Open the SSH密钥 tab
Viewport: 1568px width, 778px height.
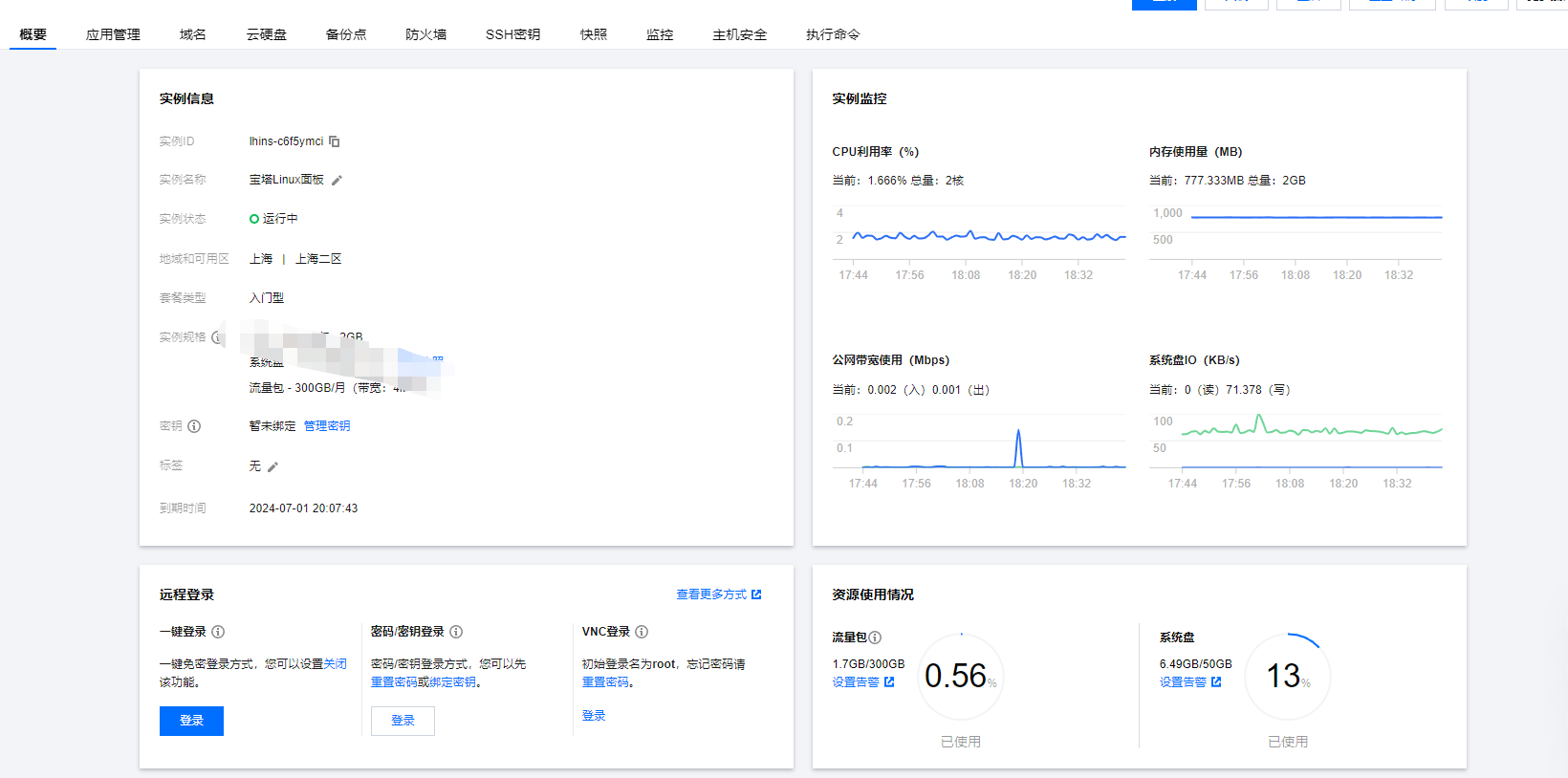pos(512,34)
